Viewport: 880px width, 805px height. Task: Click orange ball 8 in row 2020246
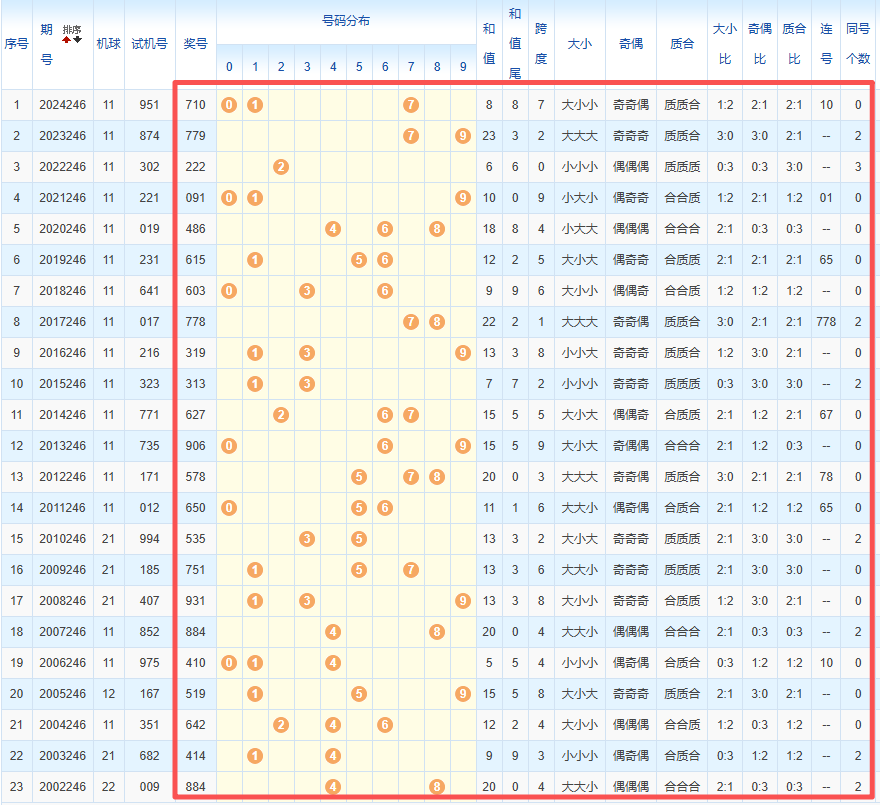coord(437,228)
